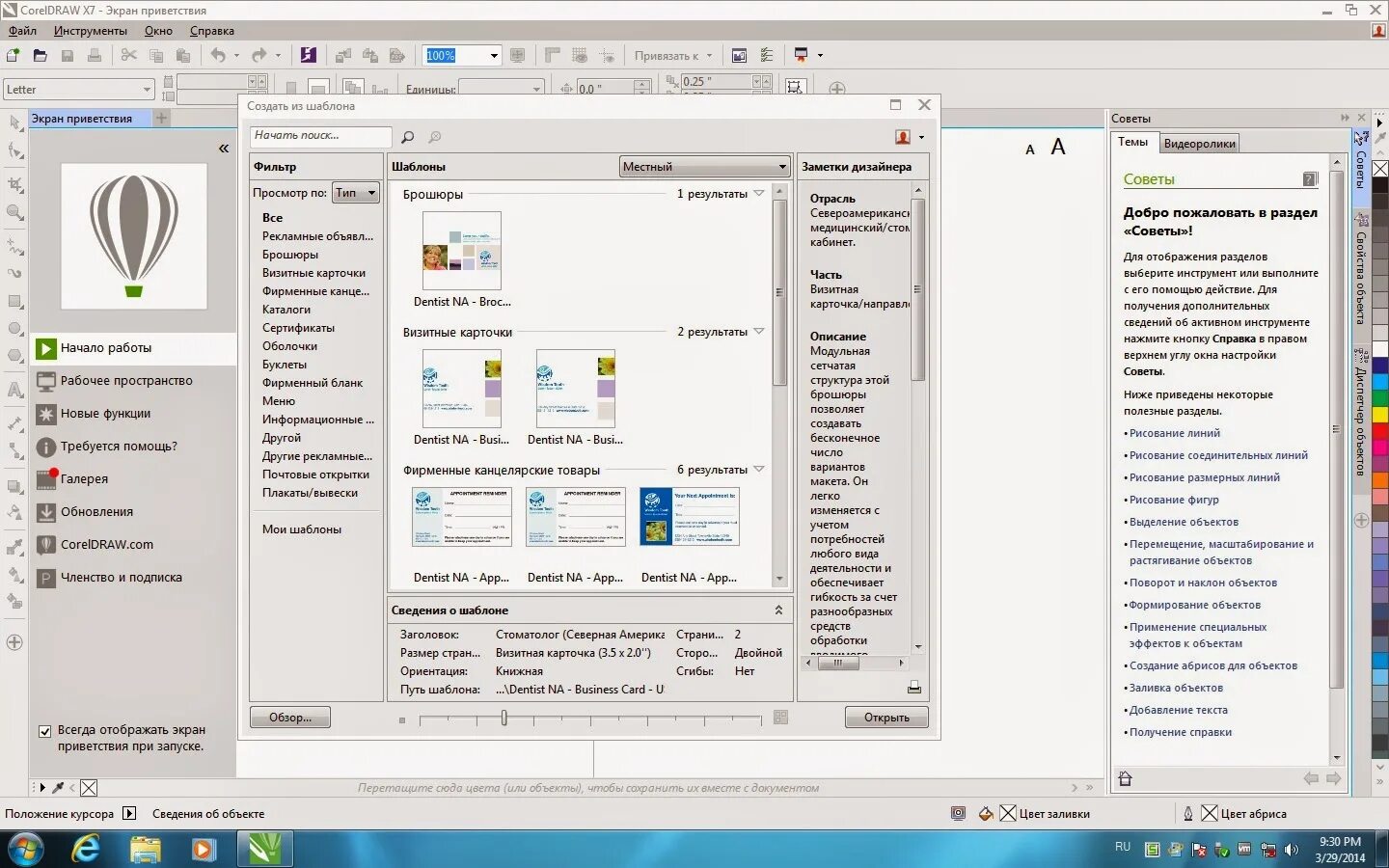This screenshot has height=868, width=1389.
Task: Click the Открыть button
Action: [886, 718]
